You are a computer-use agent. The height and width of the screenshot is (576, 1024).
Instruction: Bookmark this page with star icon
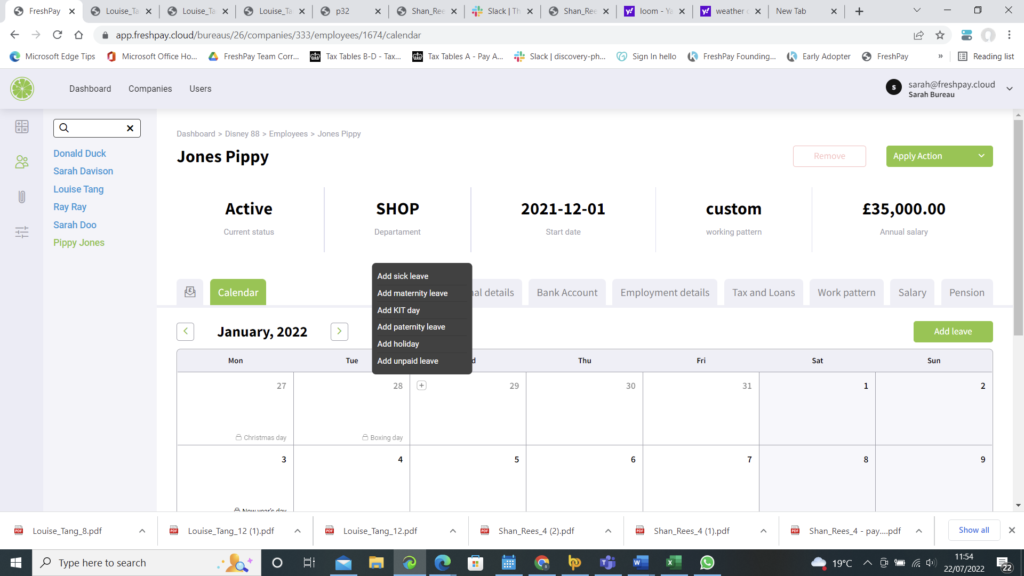pos(940,35)
